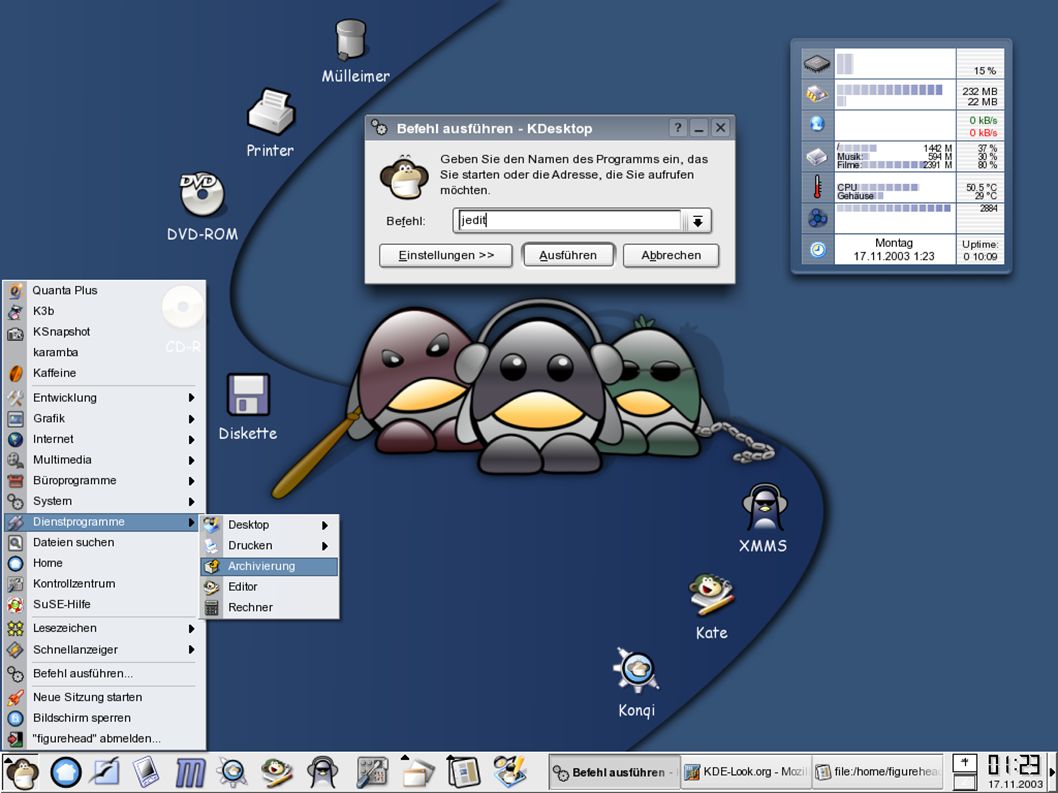Screen dimensions: 1058x793
Task: Open the Mülleimer trash desktop icon
Action: coord(352,40)
